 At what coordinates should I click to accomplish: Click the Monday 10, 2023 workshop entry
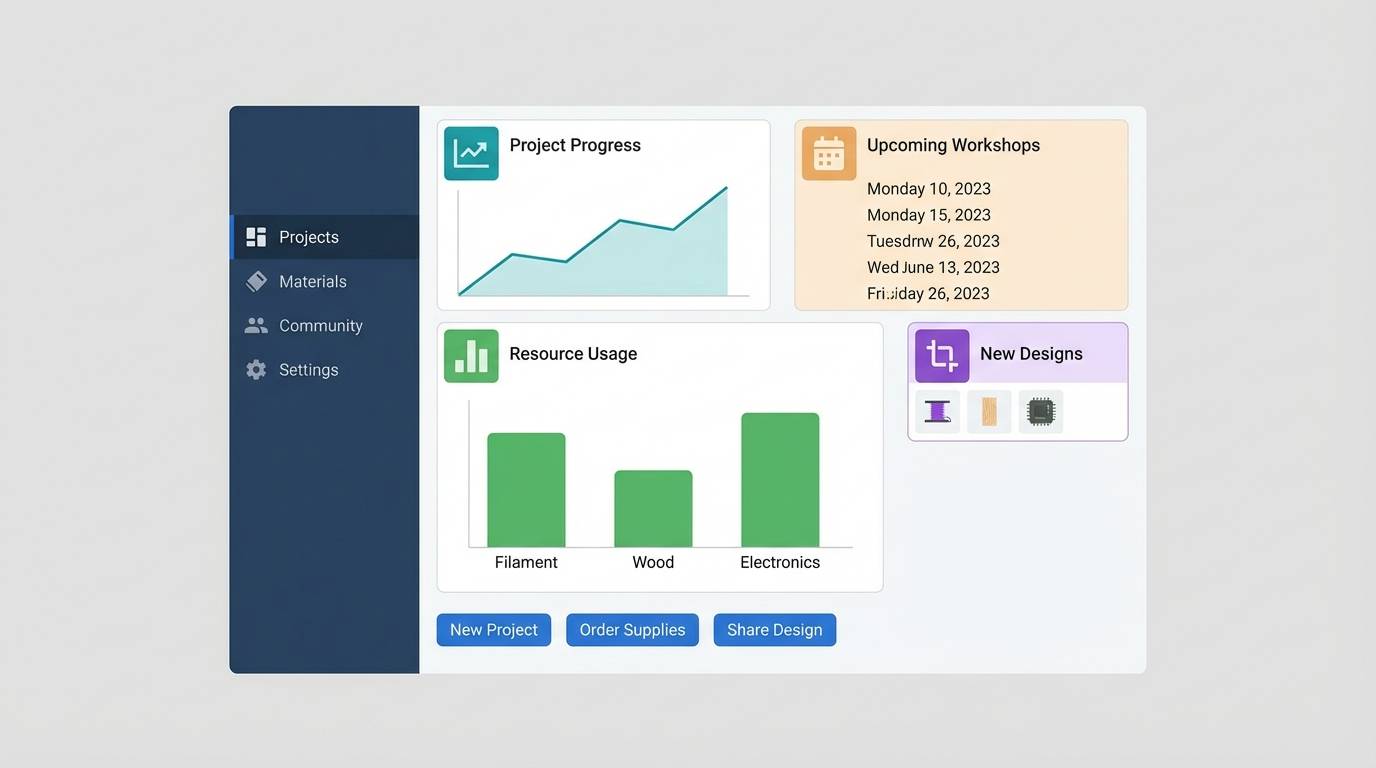928,188
